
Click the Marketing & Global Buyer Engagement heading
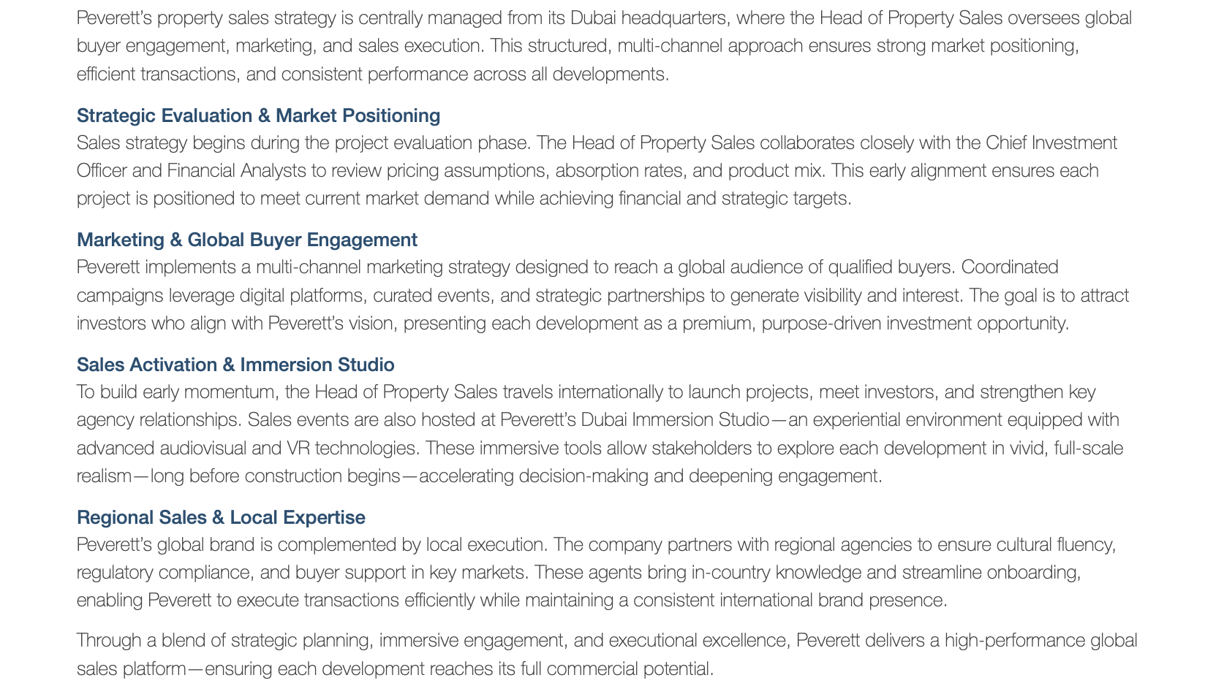[247, 240]
